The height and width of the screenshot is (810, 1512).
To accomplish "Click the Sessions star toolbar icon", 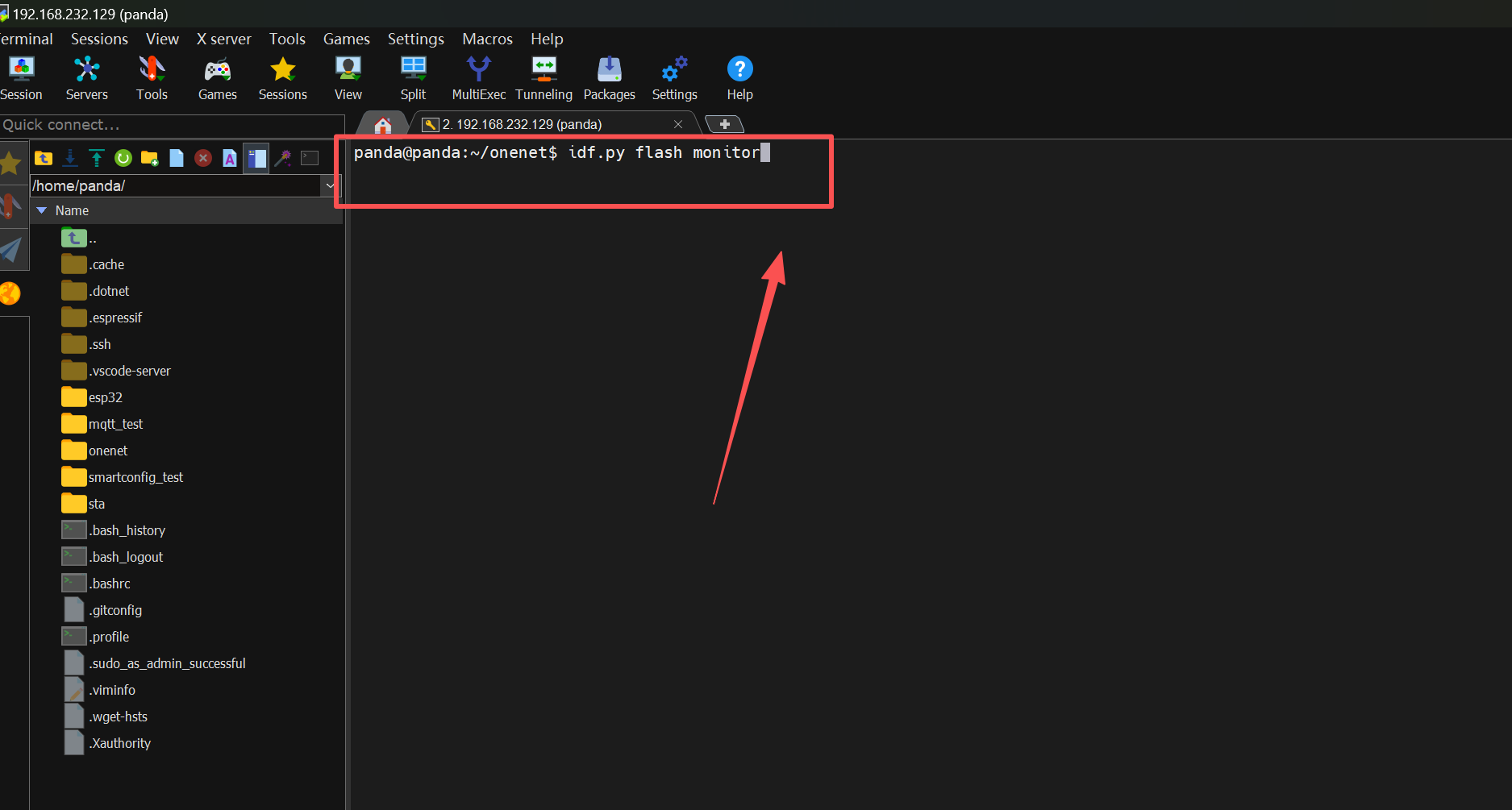I will (282, 78).
